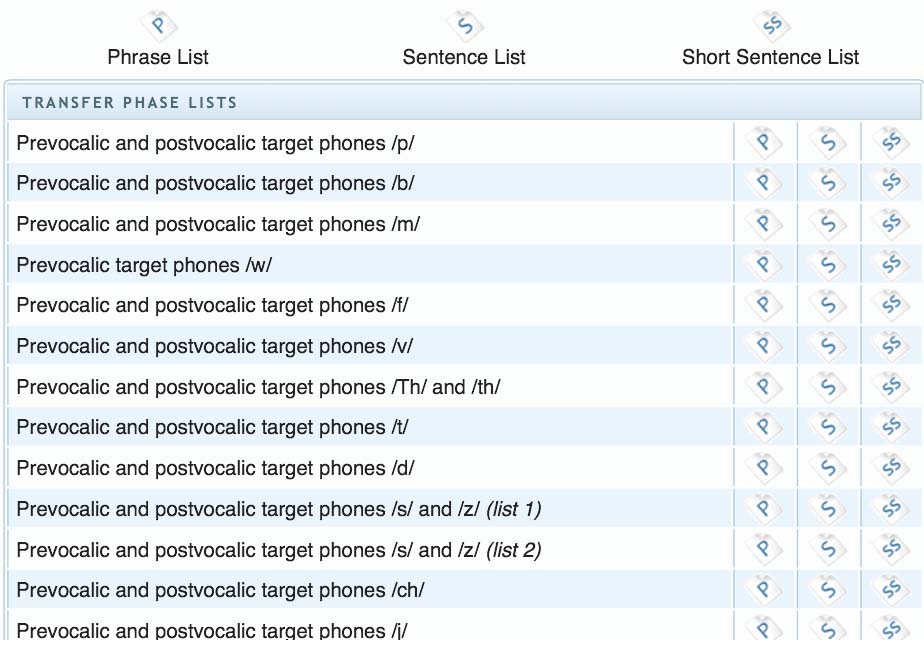Viewport: 924px width, 668px height.
Task: Open sentence list for /t/ target phones
Action: coord(828,427)
